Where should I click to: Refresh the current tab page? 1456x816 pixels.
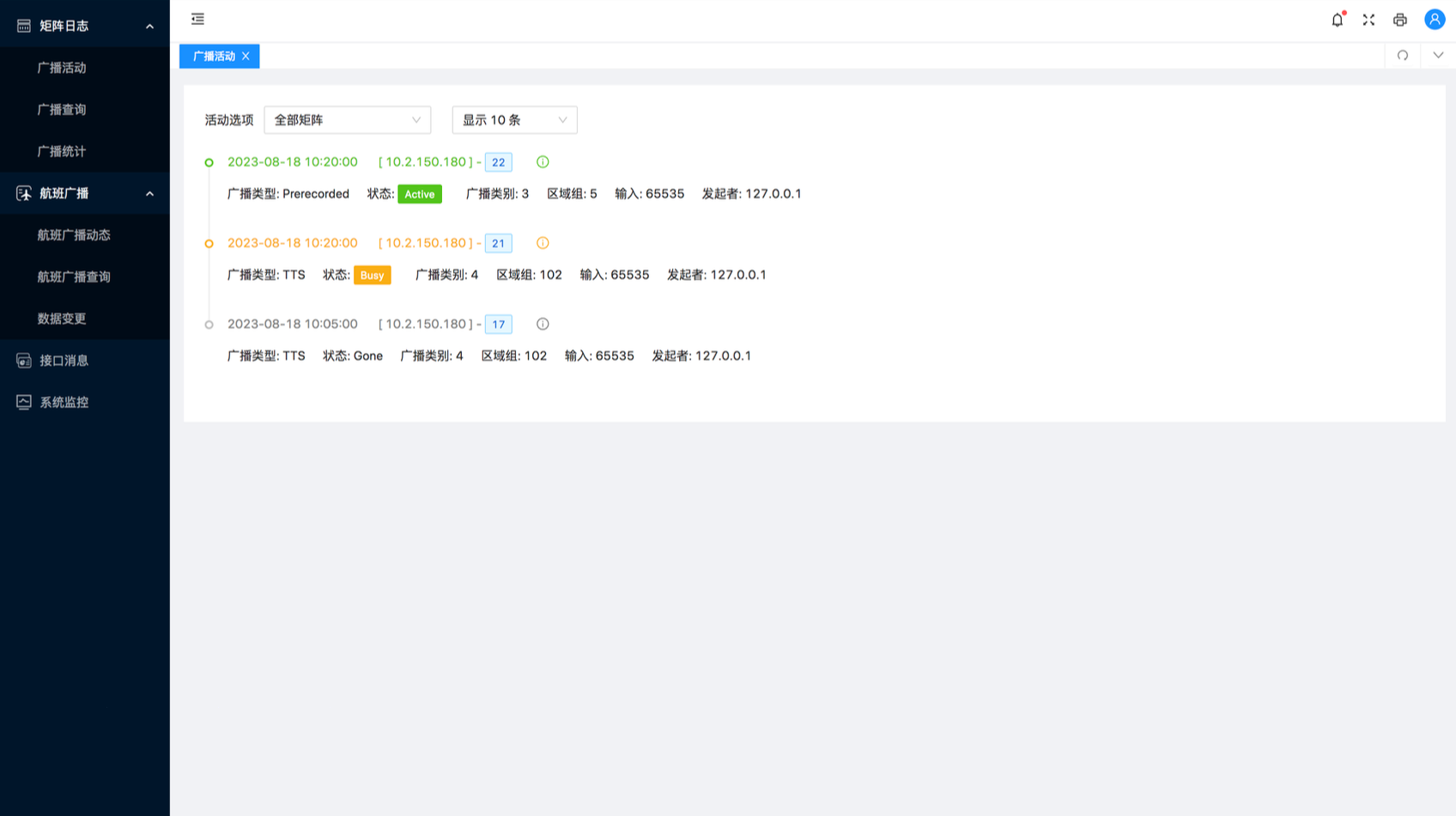(1402, 56)
